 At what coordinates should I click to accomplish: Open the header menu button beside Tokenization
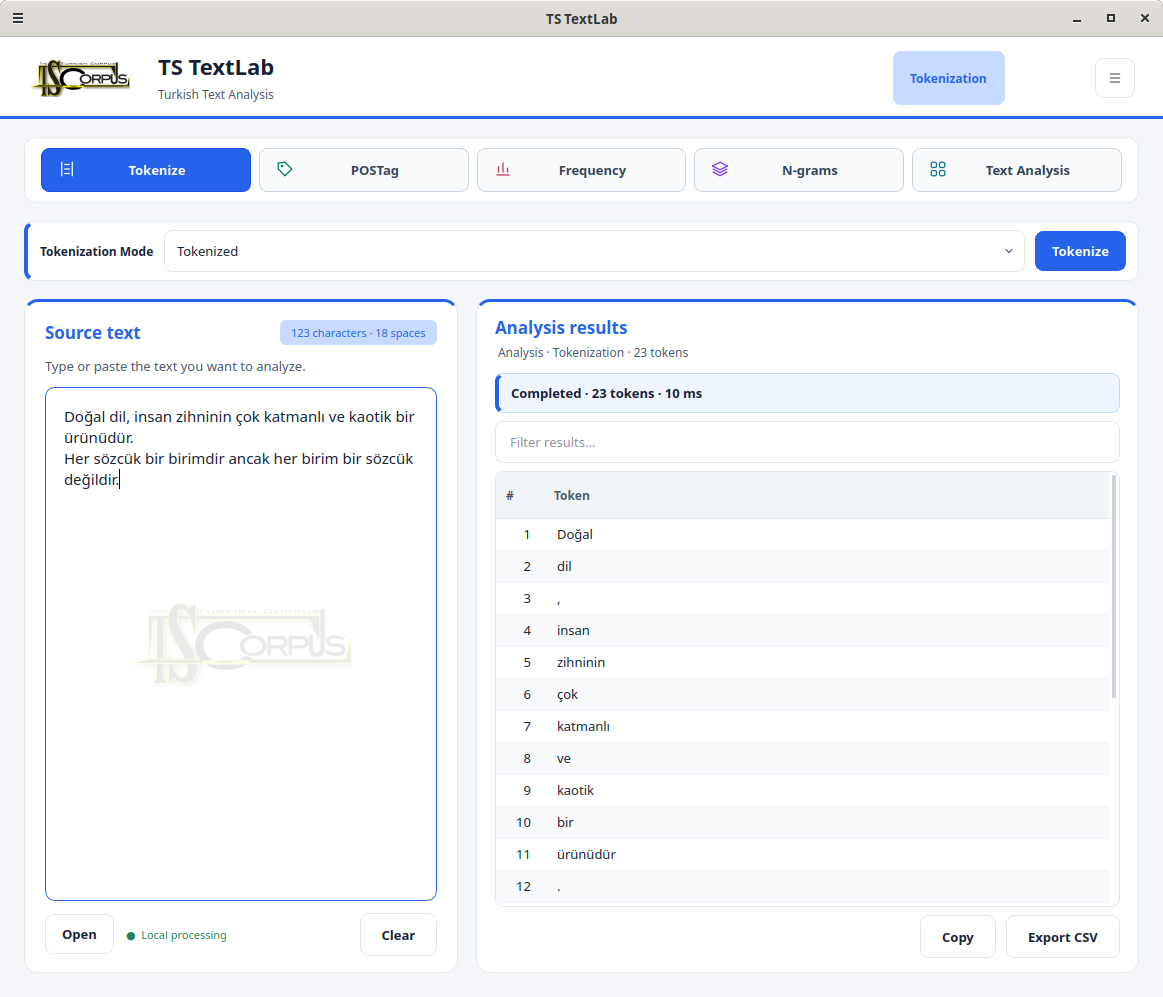[1114, 78]
